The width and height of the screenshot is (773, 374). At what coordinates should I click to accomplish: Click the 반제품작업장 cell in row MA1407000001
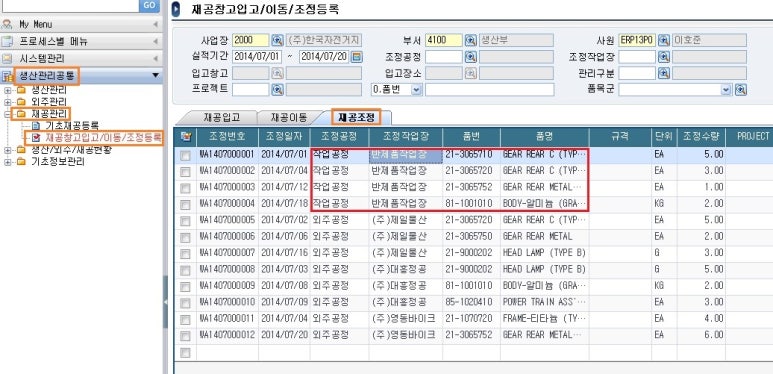click(406, 155)
